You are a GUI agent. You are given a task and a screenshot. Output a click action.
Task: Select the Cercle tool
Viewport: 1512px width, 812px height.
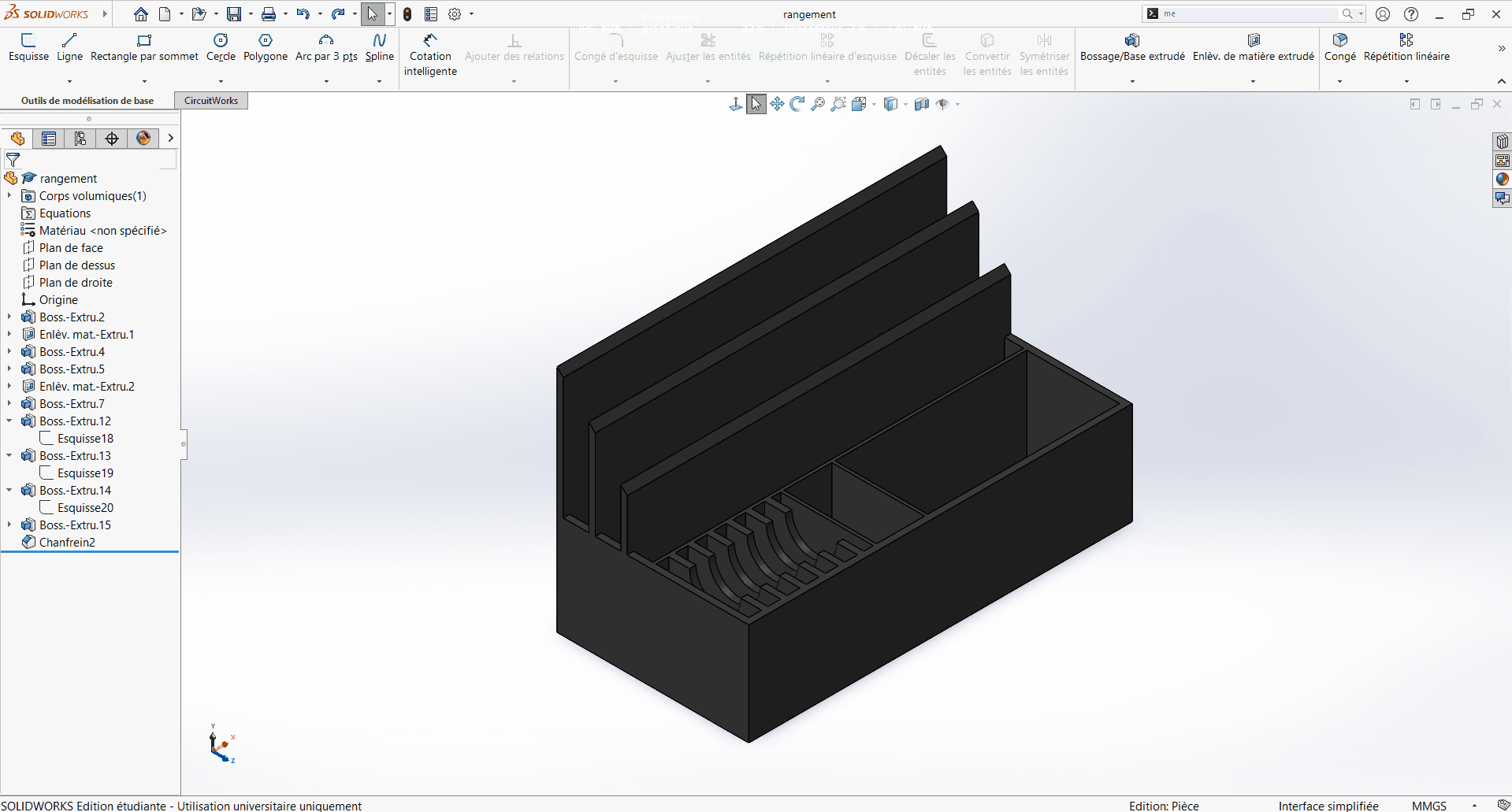coord(221,47)
